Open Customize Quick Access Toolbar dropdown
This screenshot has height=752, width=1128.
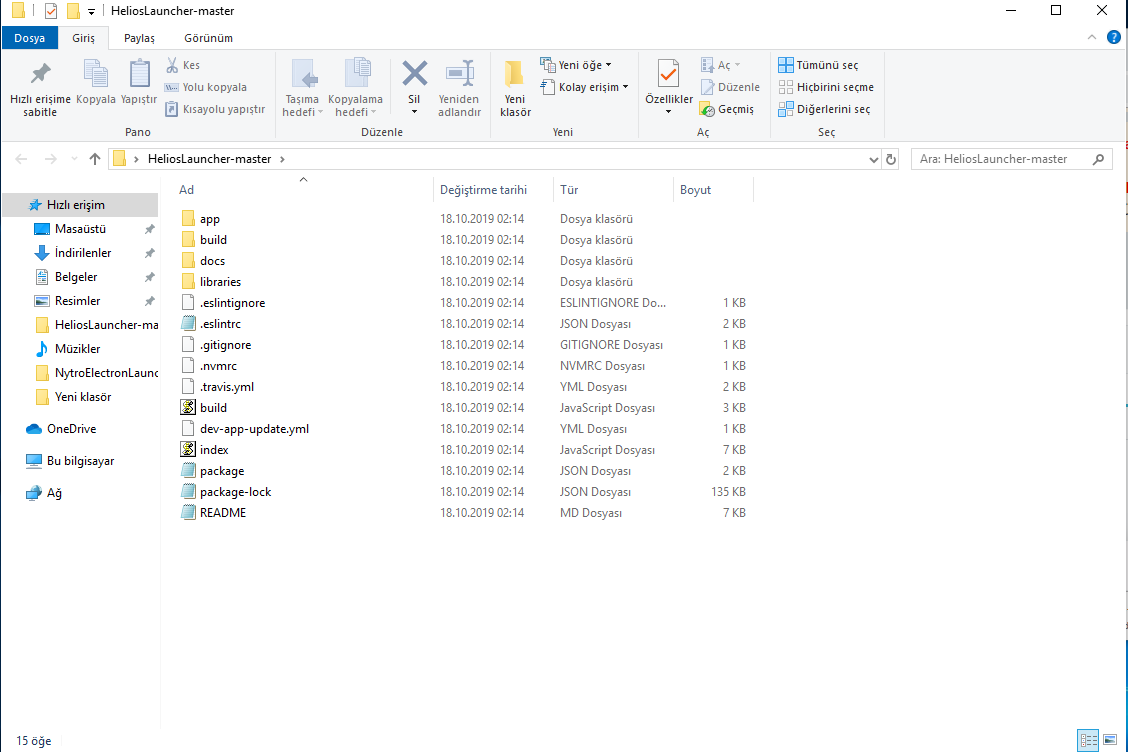tap(91, 12)
